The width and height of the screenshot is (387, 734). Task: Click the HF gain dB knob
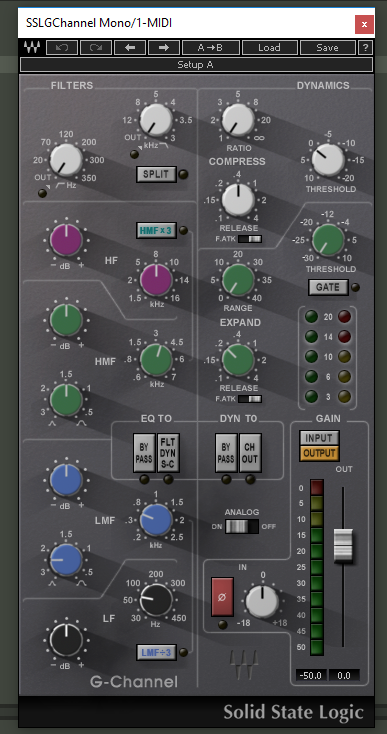[66, 240]
